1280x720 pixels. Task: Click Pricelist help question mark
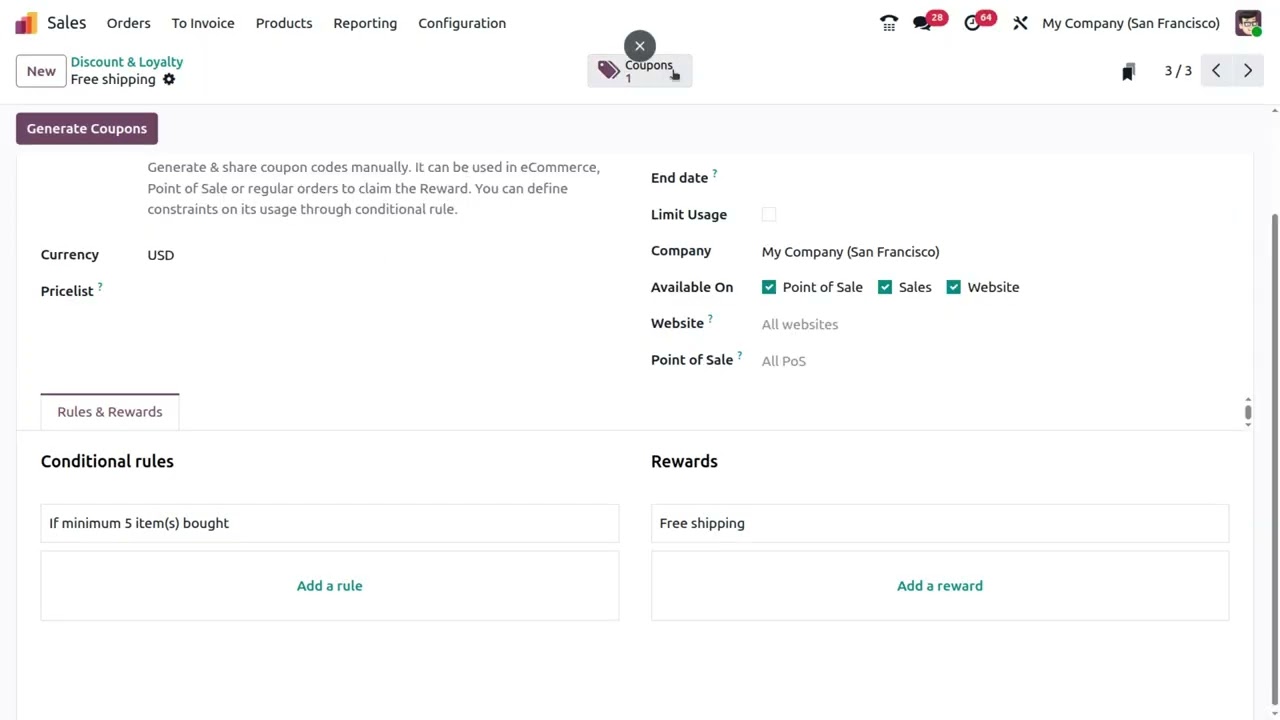pyautogui.click(x=100, y=288)
